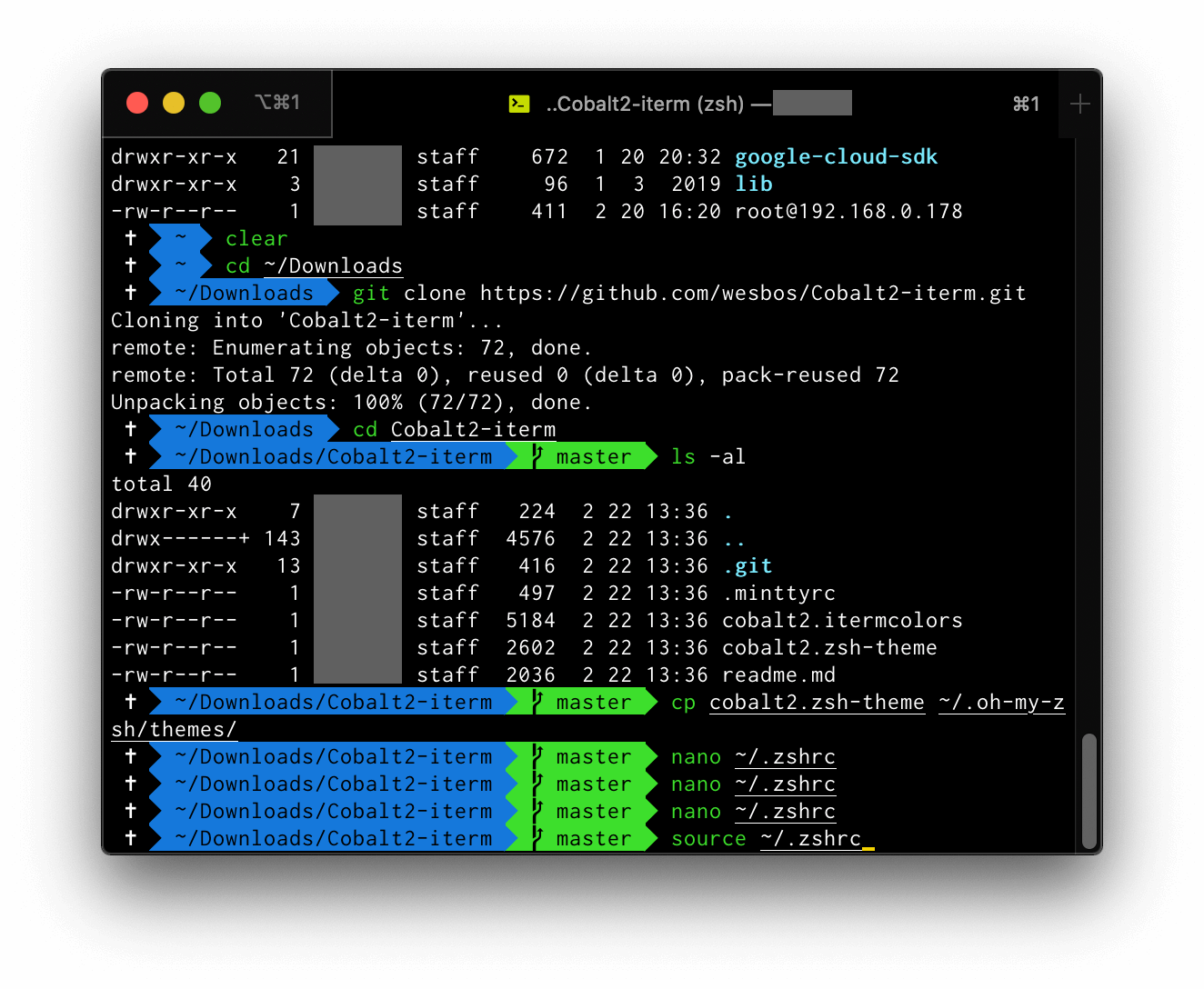Click the root@192.168.0.178 file name
The height and width of the screenshot is (989, 1204).
[x=848, y=212]
